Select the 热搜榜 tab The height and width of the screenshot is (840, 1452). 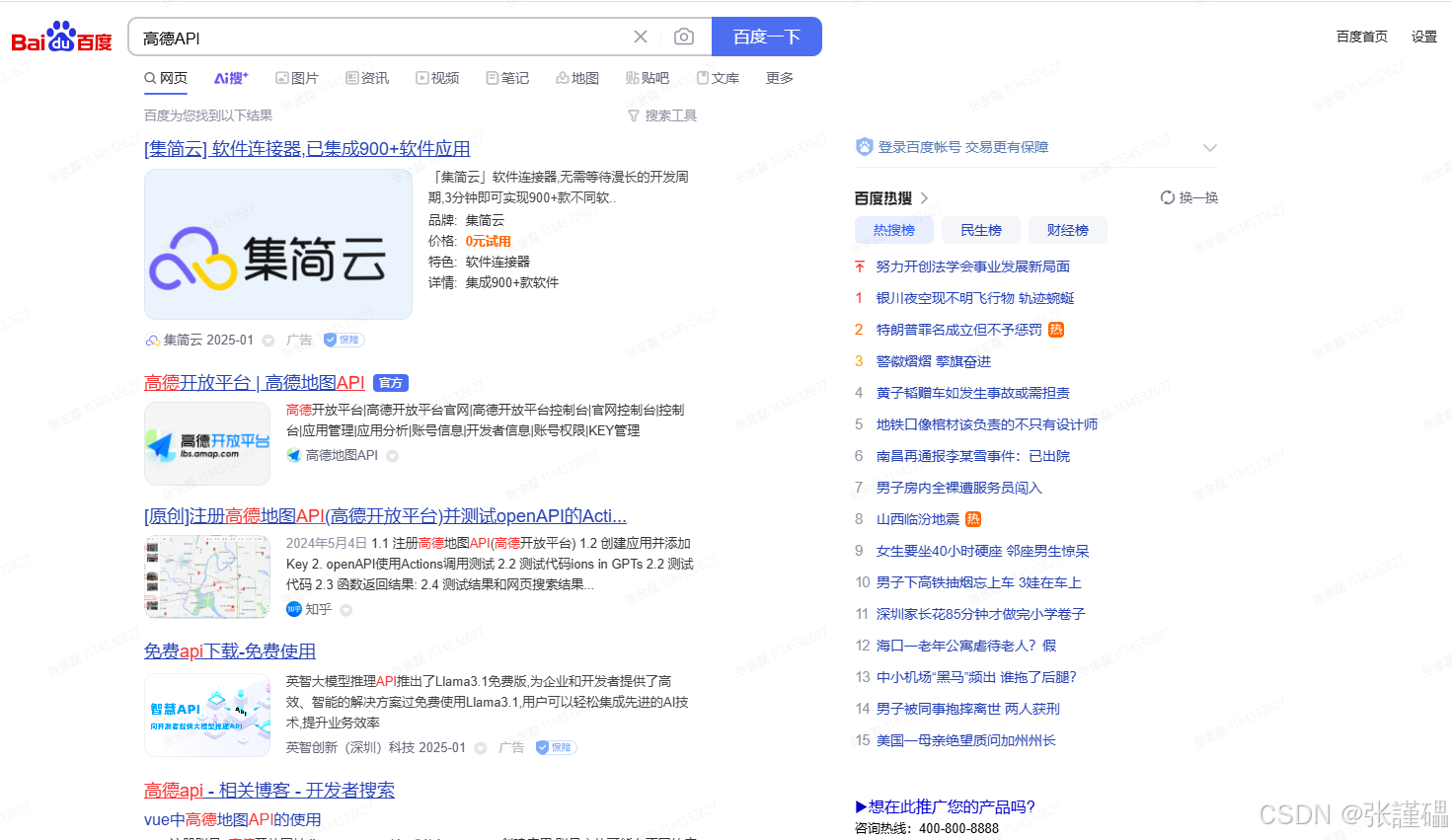[894, 230]
